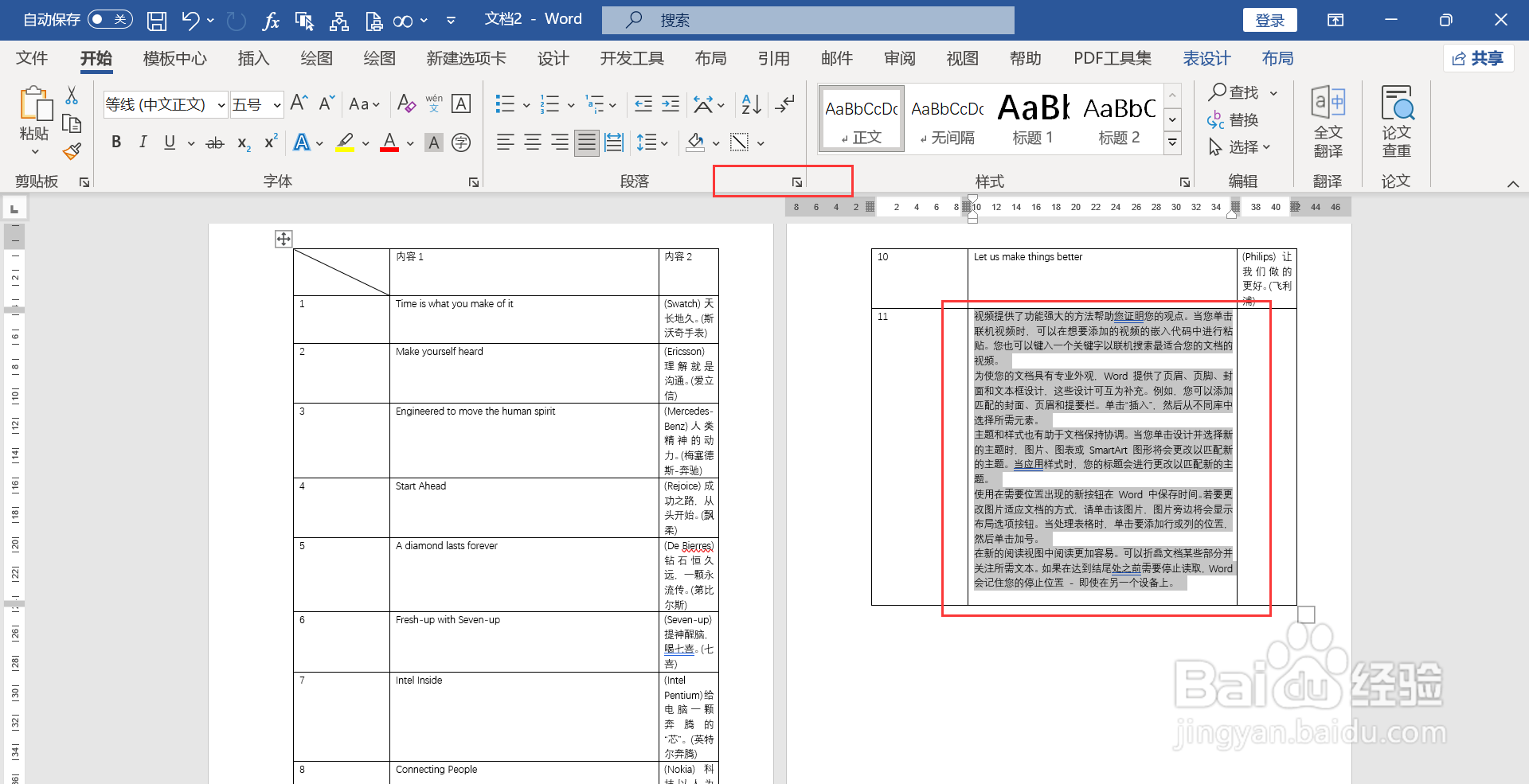Click the Paste clipboard icon
Image resolution: width=1529 pixels, height=784 pixels.
tap(35, 104)
